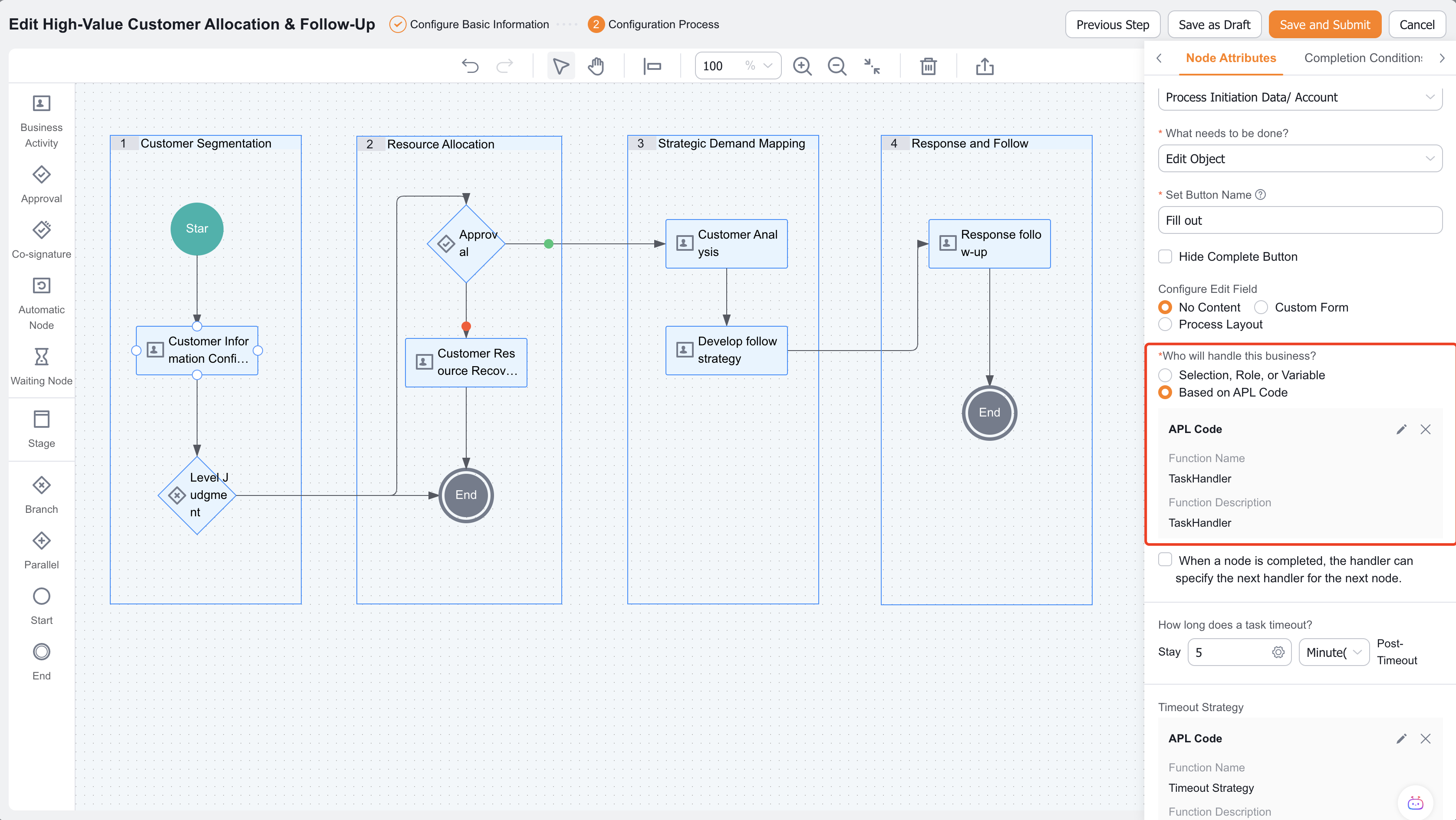Export the flow with share icon
This screenshot has height=820, width=1456.
coord(985,67)
